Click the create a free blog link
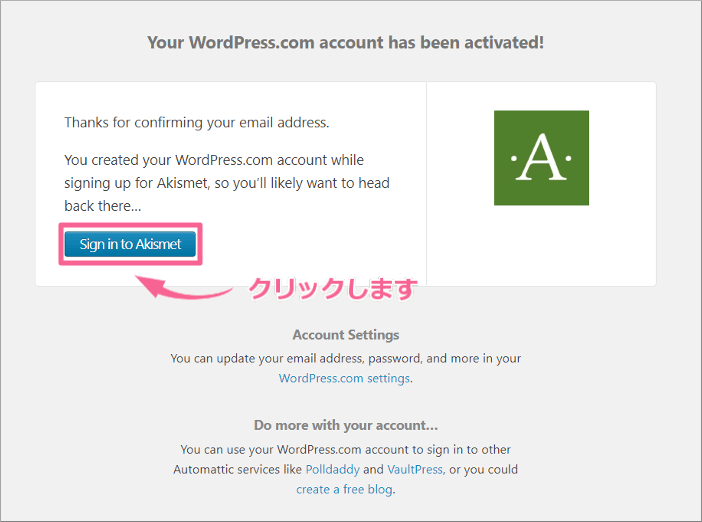 pos(344,489)
